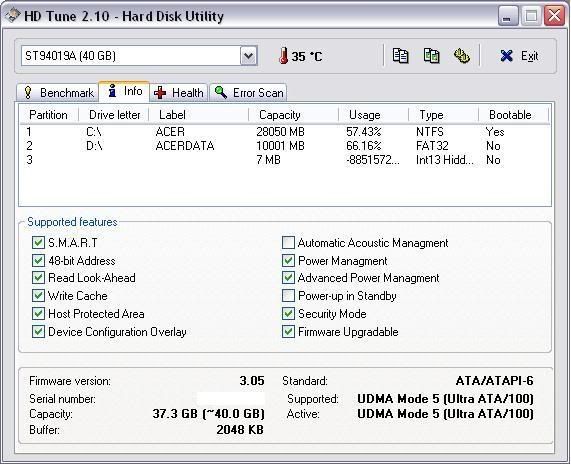Click the 28050 MB capacity cell

(x=280, y=131)
